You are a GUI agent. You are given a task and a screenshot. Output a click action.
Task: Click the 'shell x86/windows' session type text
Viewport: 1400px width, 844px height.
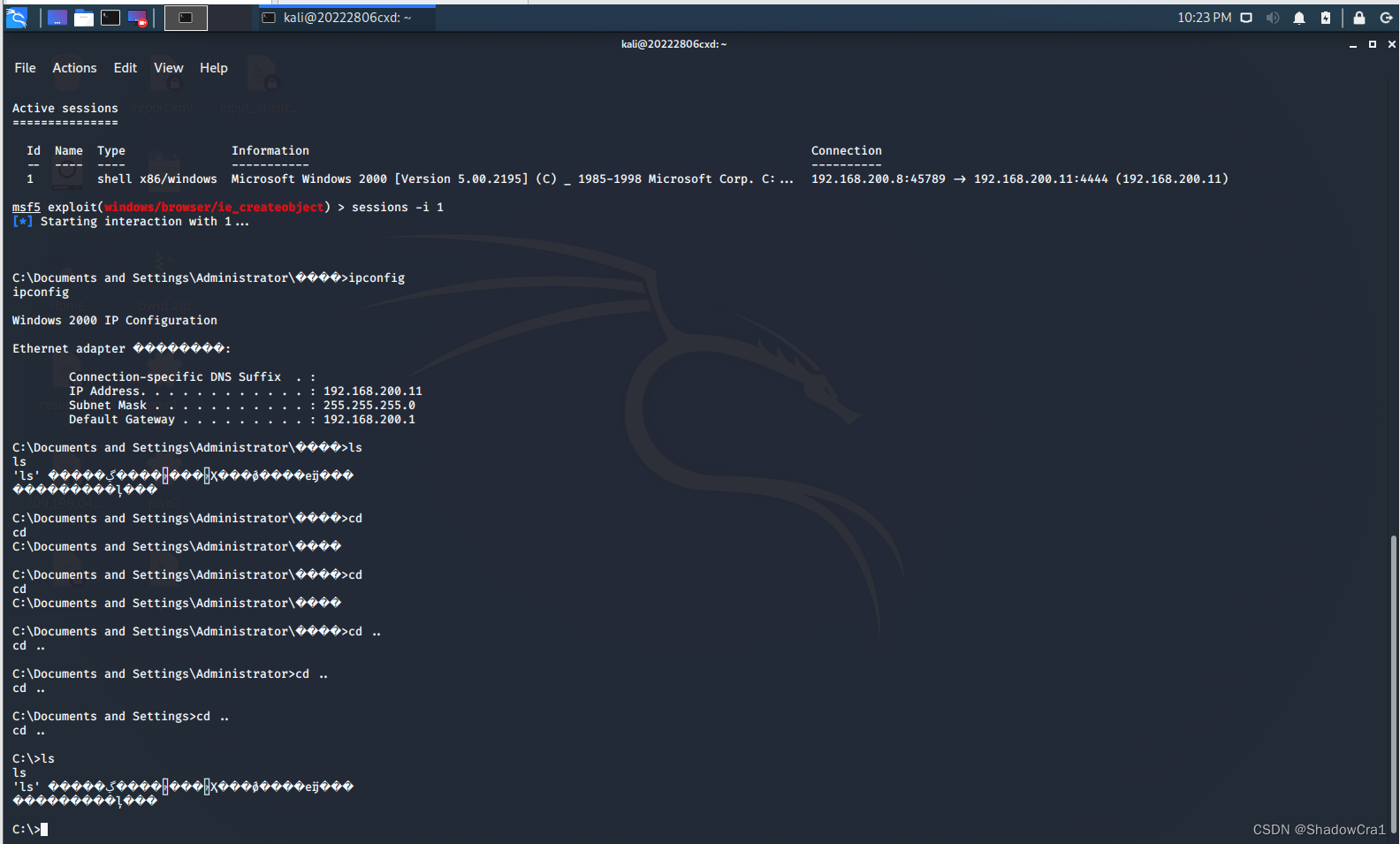pos(157,179)
